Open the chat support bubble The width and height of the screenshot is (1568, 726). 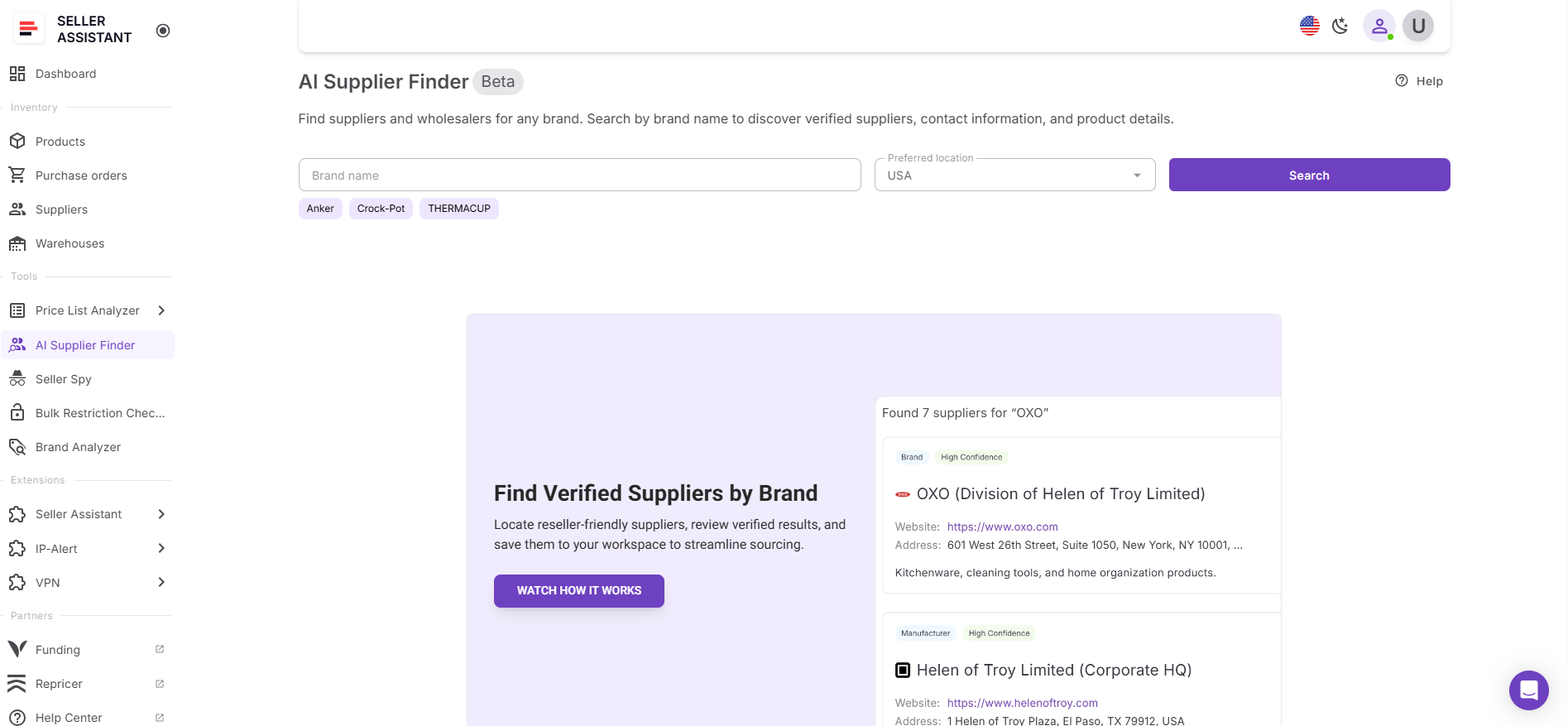click(x=1529, y=690)
